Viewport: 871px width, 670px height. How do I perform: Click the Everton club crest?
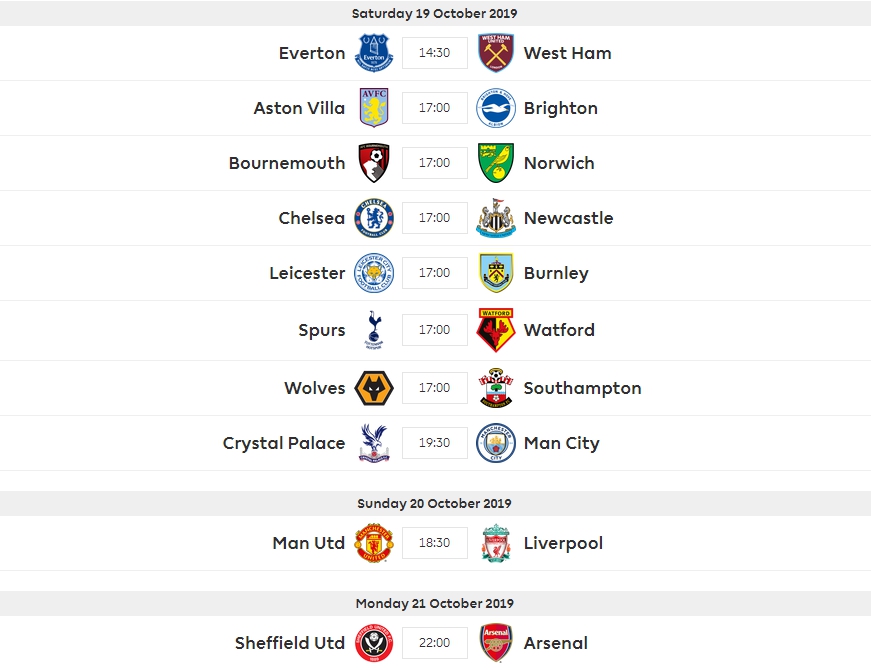374,53
